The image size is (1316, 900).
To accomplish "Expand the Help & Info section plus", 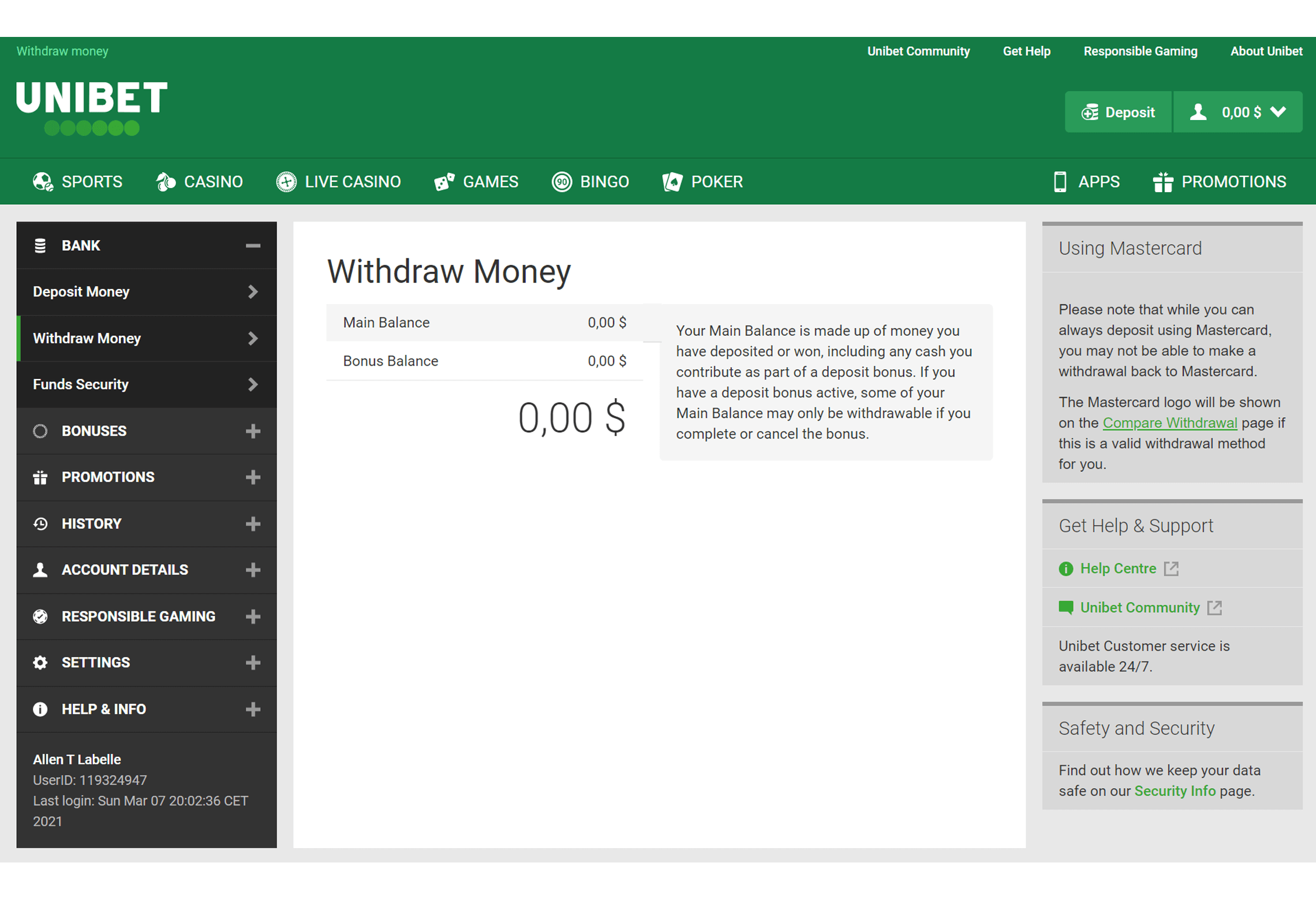I will [x=253, y=709].
